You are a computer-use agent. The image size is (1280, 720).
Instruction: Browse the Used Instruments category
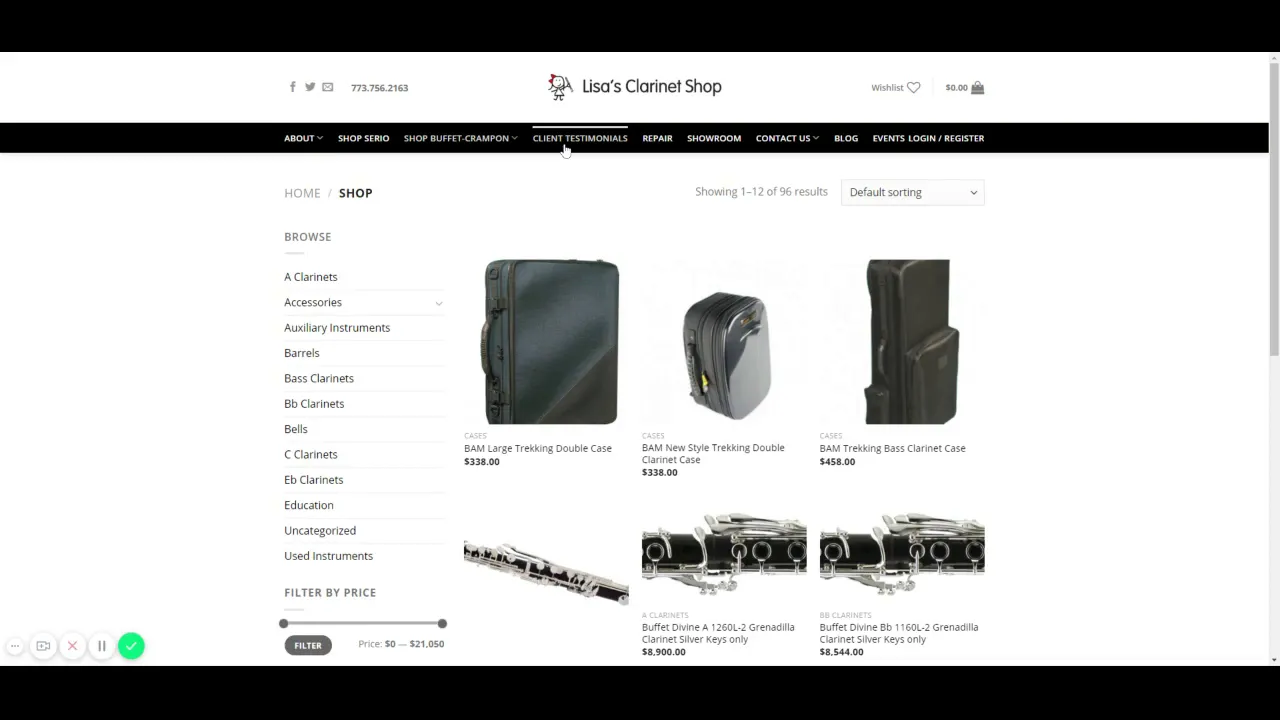click(328, 556)
